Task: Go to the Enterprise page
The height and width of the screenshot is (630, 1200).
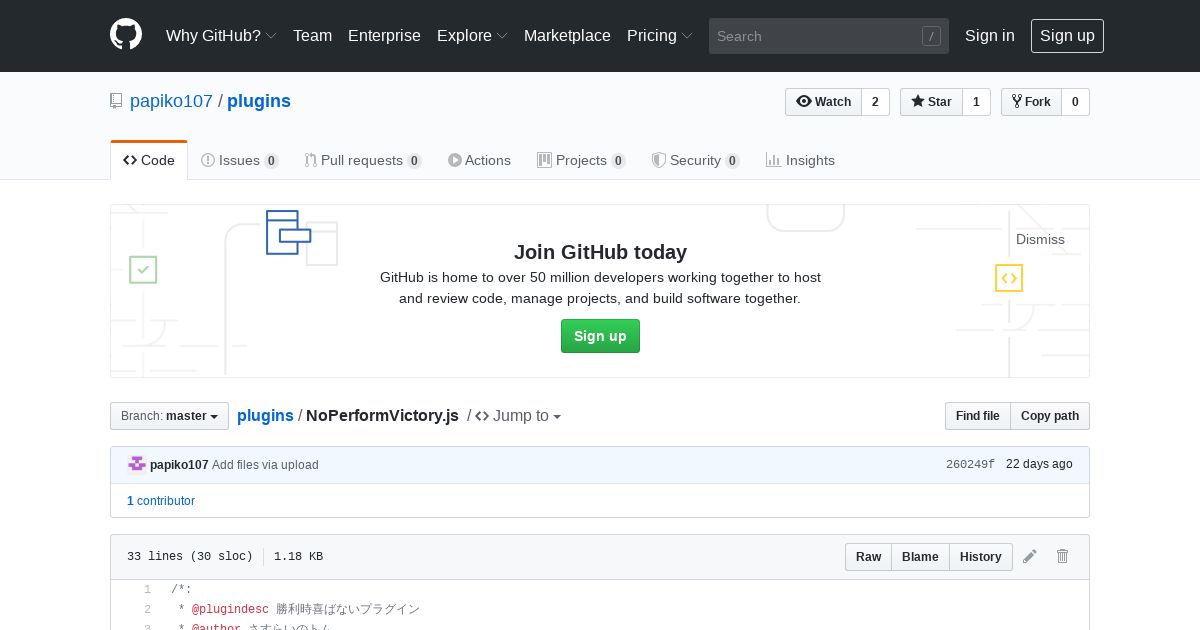Action: pos(384,36)
